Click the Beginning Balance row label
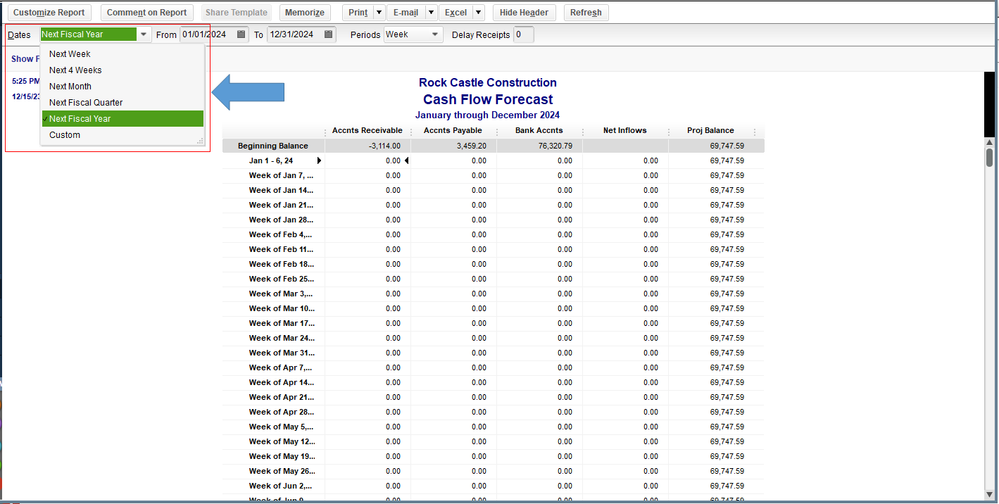Viewport: 999px width, 504px height. (273, 146)
